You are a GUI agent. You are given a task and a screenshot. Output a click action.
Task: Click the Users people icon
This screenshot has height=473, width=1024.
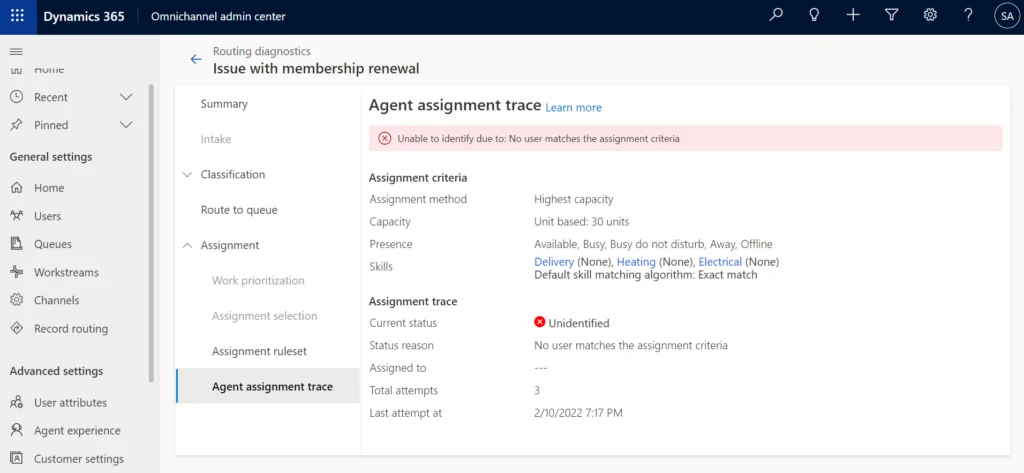coord(17,216)
